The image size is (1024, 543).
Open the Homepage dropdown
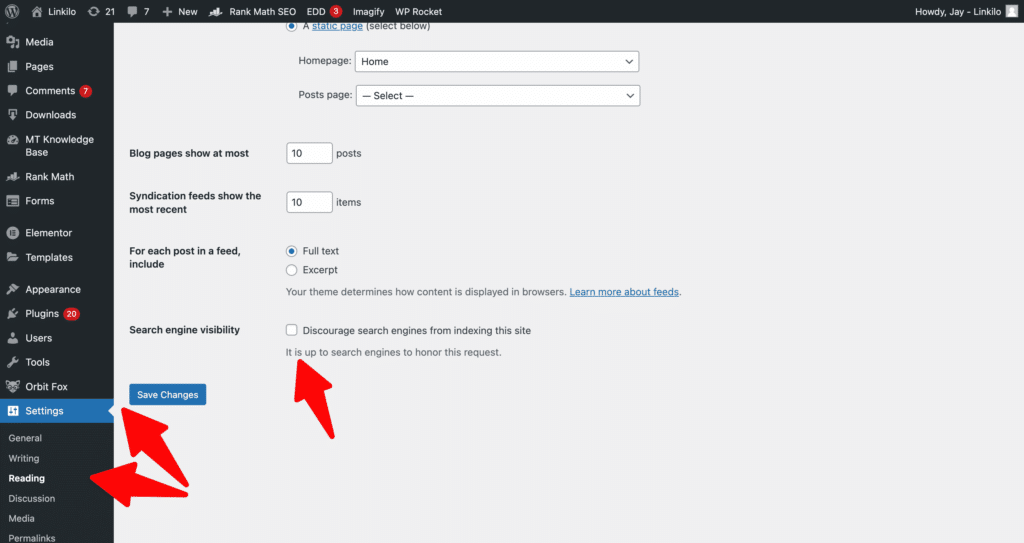point(497,61)
